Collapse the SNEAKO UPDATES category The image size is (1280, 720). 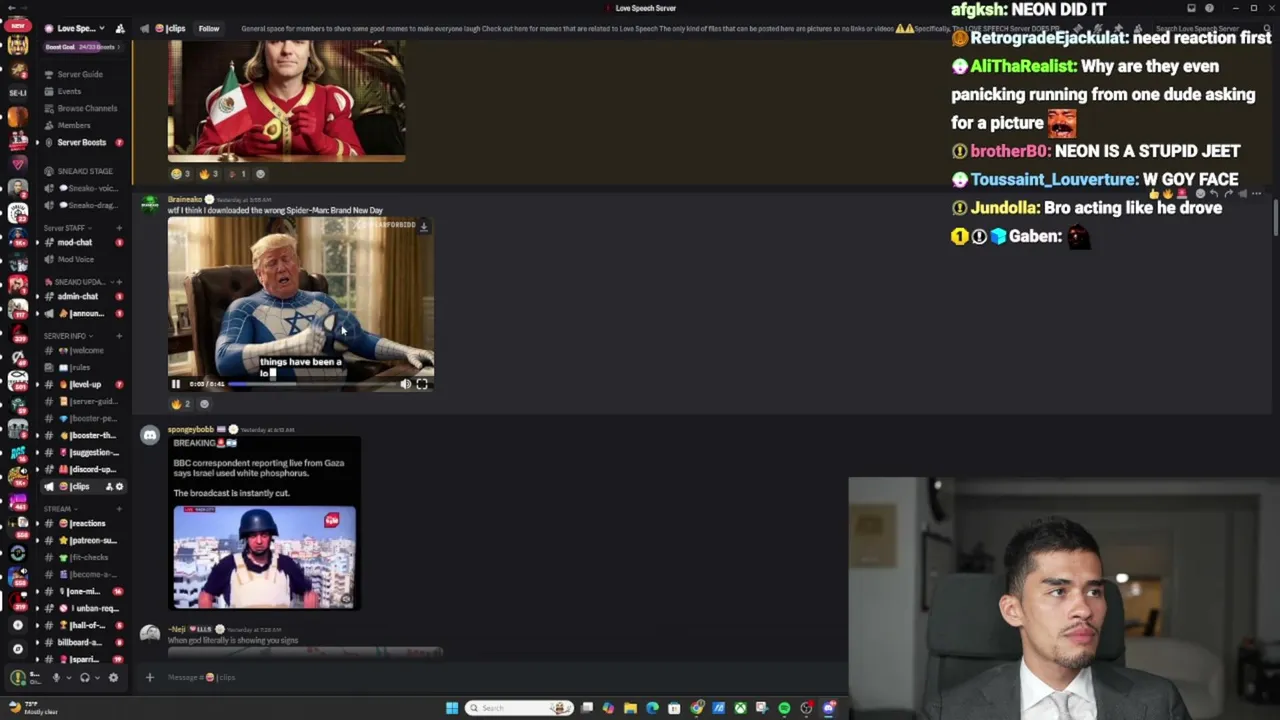[x=80, y=282]
